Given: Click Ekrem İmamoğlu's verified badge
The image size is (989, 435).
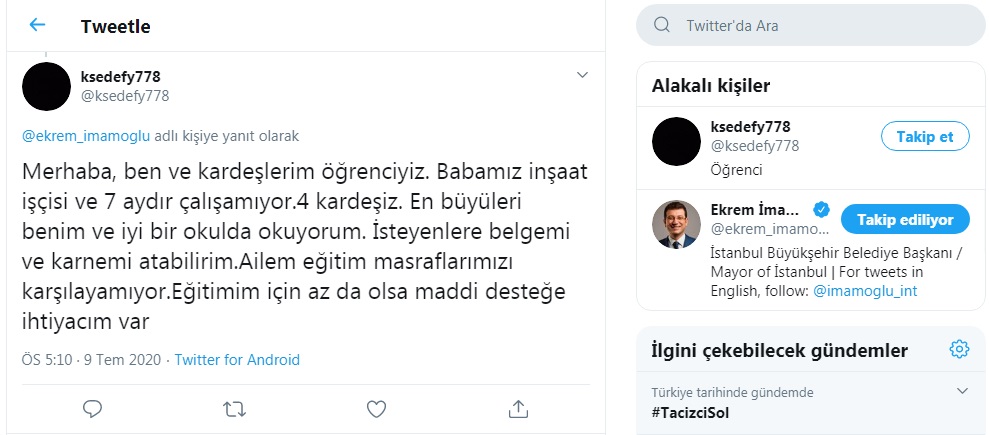Looking at the screenshot, I should (x=820, y=210).
